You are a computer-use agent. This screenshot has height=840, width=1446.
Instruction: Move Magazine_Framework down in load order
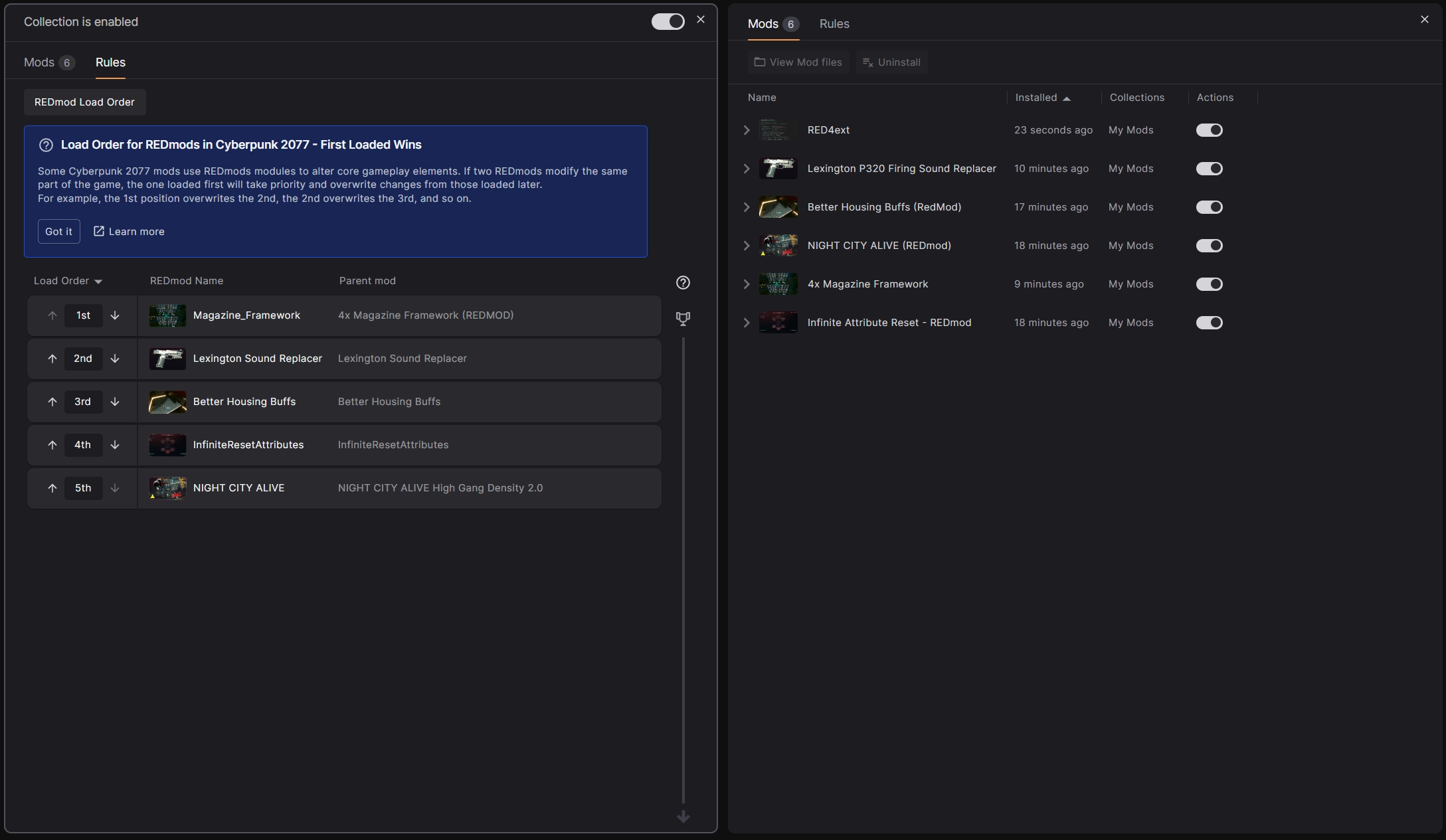click(x=115, y=315)
